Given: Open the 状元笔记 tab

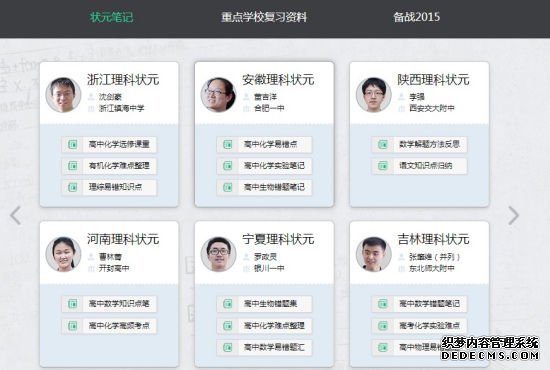Looking at the screenshot, I should [x=112, y=17].
